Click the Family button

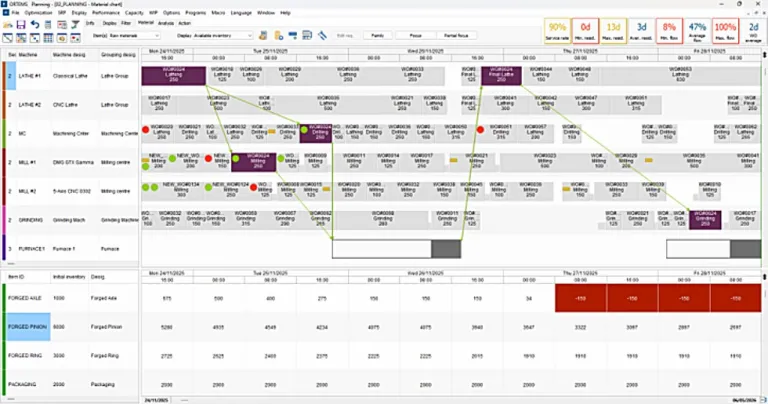pos(377,36)
